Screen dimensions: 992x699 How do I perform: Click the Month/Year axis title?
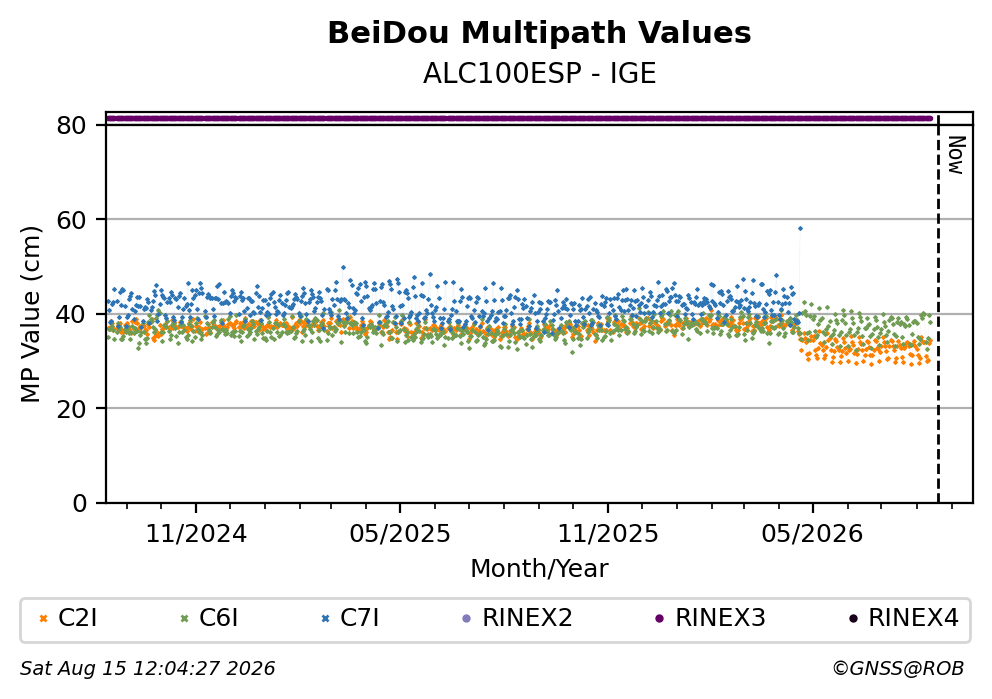[x=539, y=569]
